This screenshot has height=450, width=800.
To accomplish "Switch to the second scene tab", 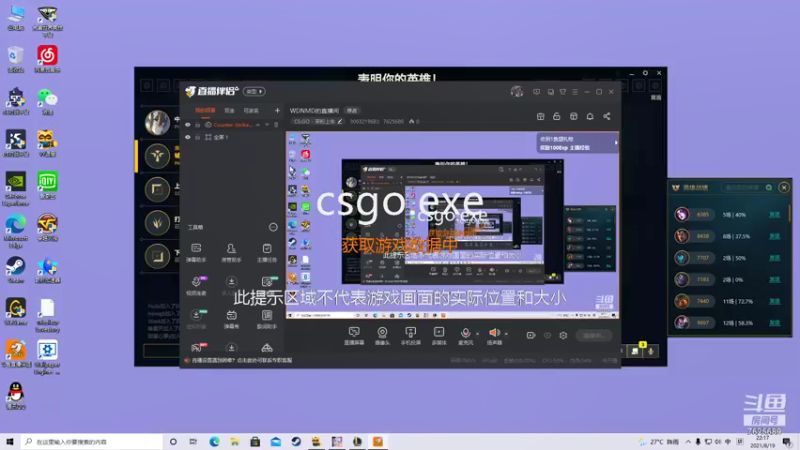I will (230, 110).
